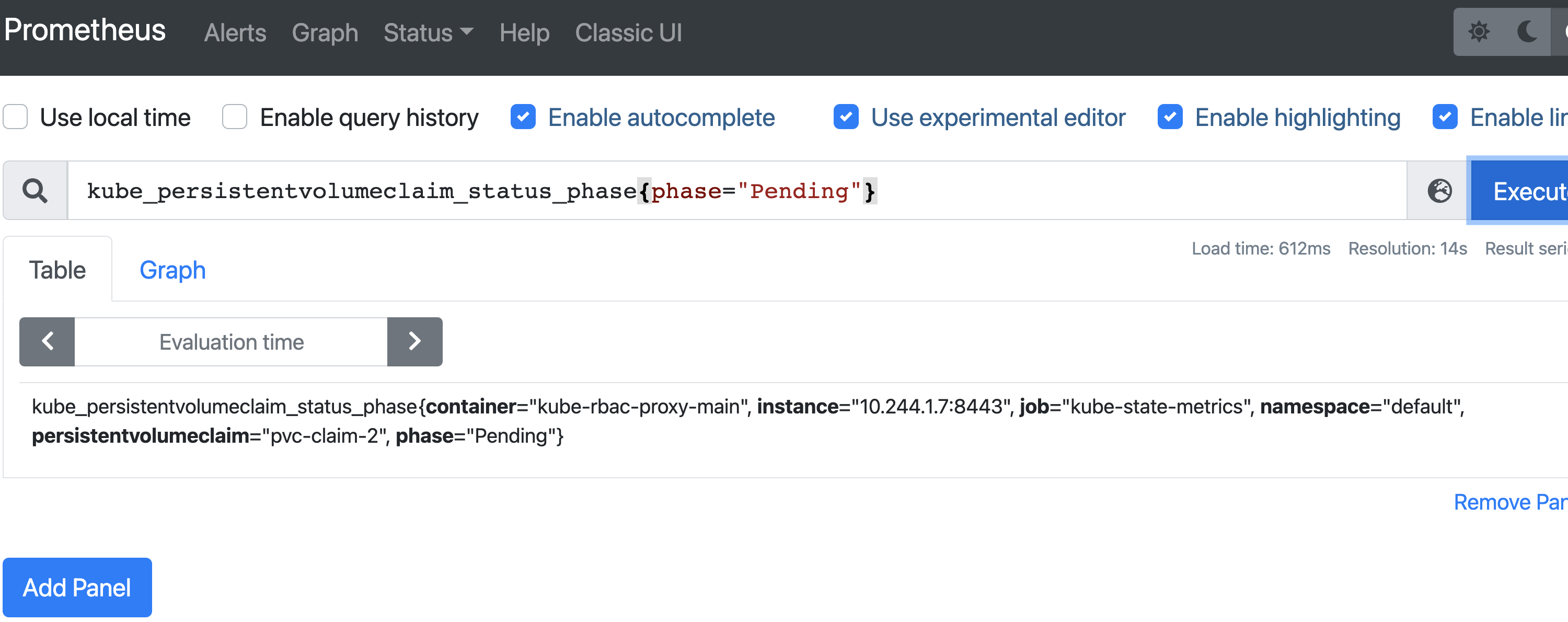Go to Graph in the navbar
Image resolution: width=1568 pixels, height=622 pixels.
click(325, 33)
